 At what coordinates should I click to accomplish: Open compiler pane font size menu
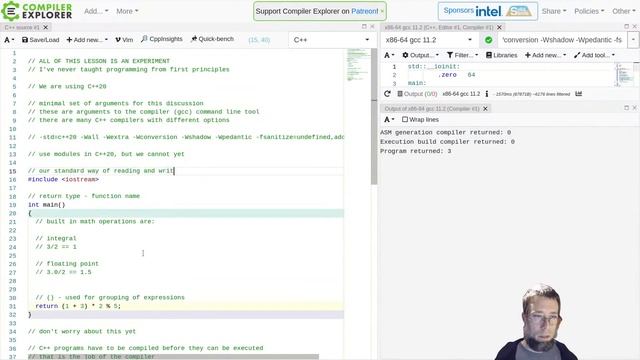tap(389, 55)
